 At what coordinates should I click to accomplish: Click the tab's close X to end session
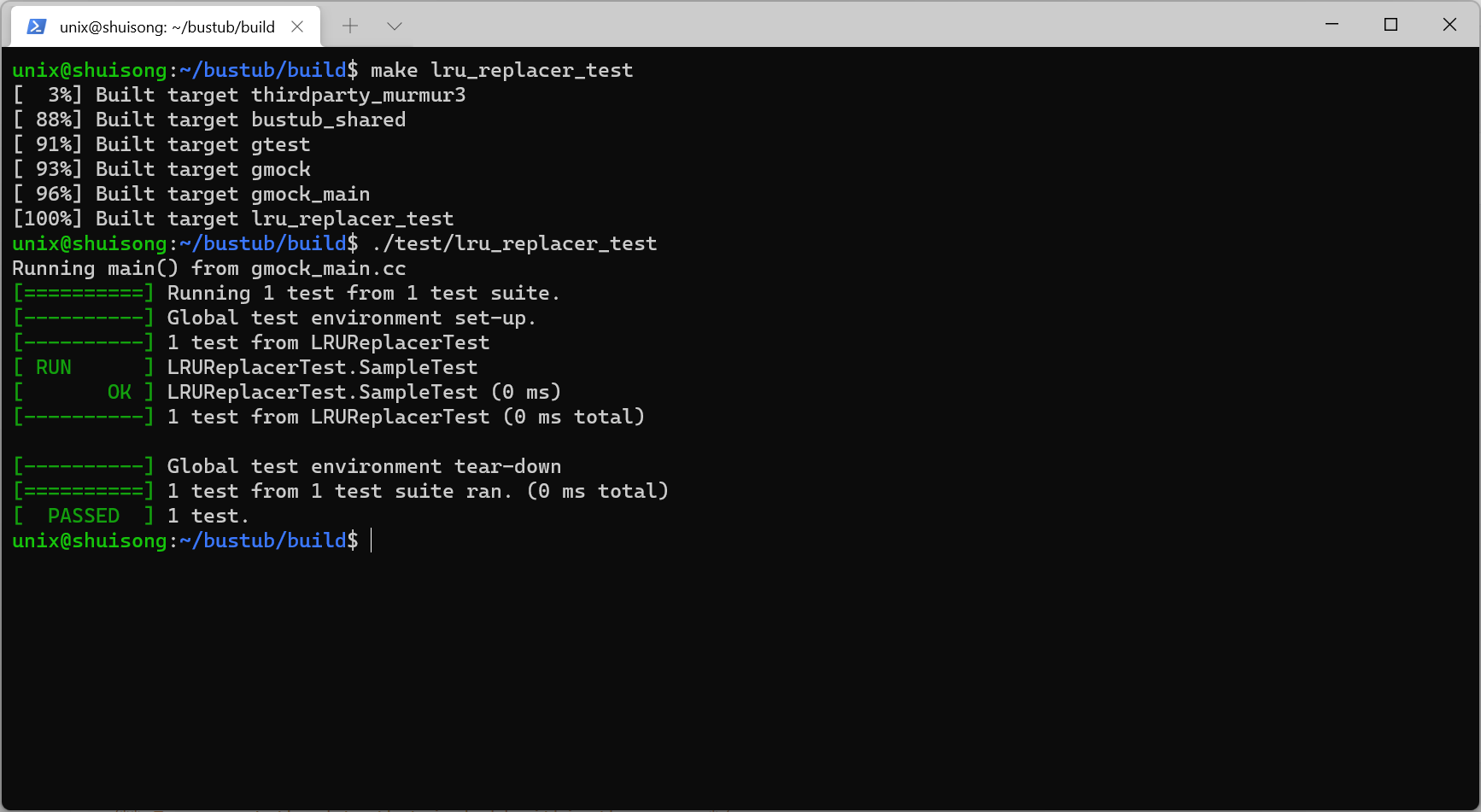(x=296, y=26)
